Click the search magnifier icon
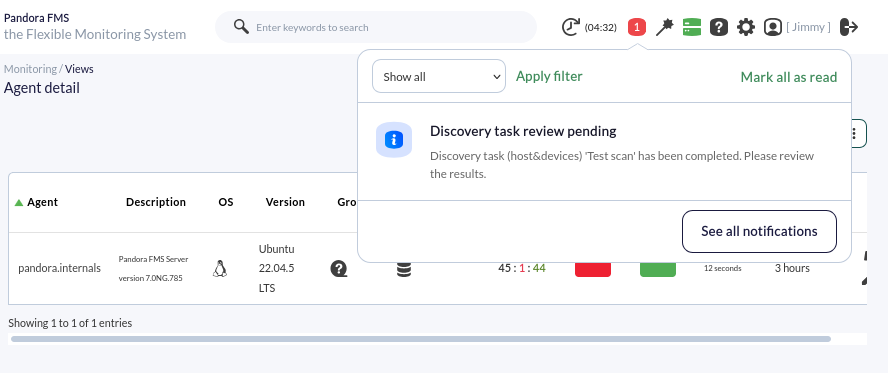Viewport: 888px width, 373px height. pos(241,27)
